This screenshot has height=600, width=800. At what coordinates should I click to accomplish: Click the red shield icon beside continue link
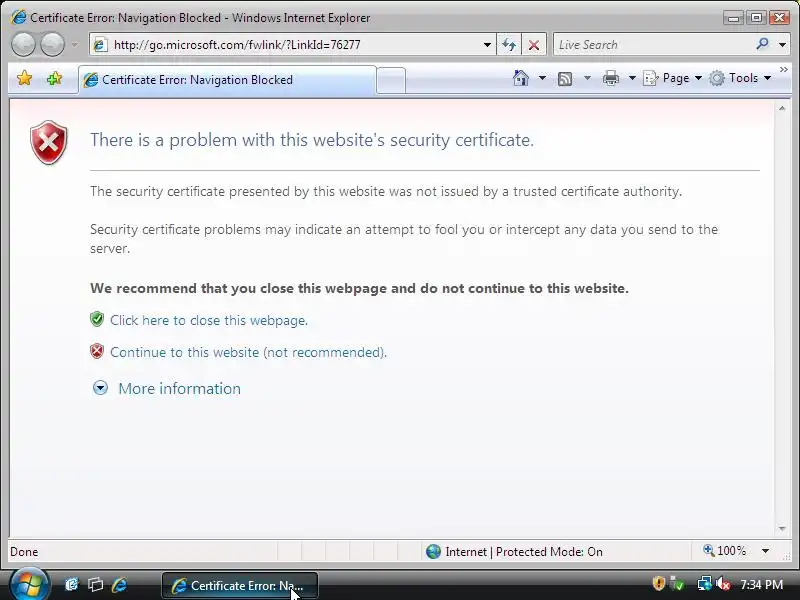point(97,351)
